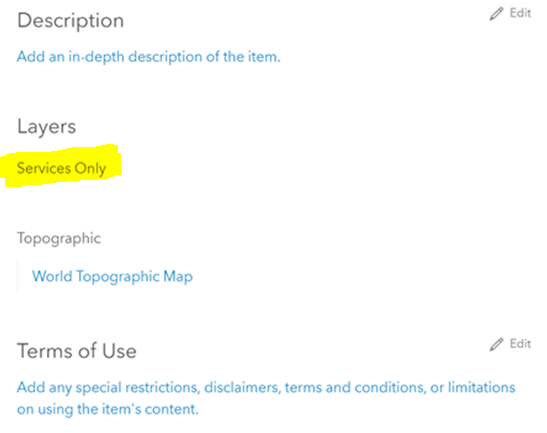
Task: Click the pencil icon beside Description Edit
Action: click(496, 14)
